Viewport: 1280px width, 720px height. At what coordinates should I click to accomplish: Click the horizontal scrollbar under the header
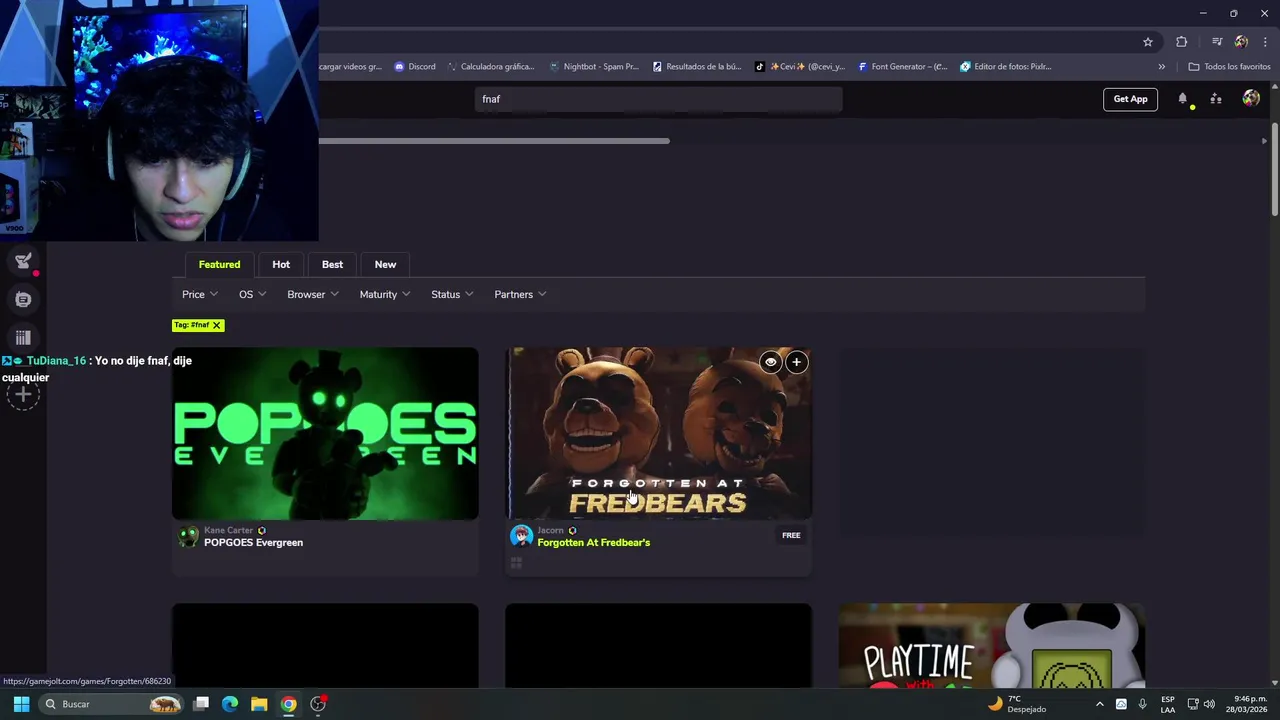tap(495, 141)
